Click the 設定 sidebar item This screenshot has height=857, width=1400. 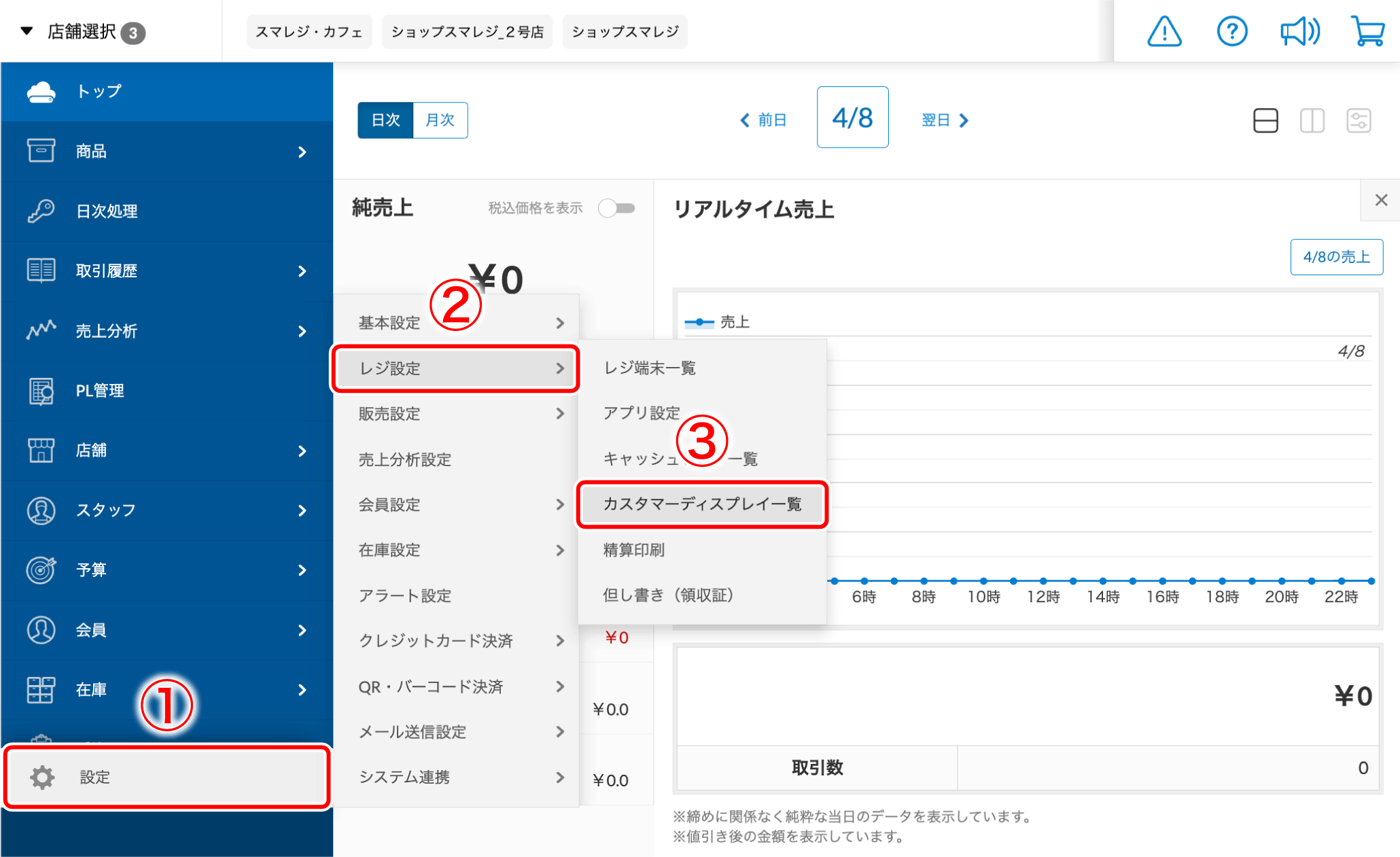click(167, 777)
